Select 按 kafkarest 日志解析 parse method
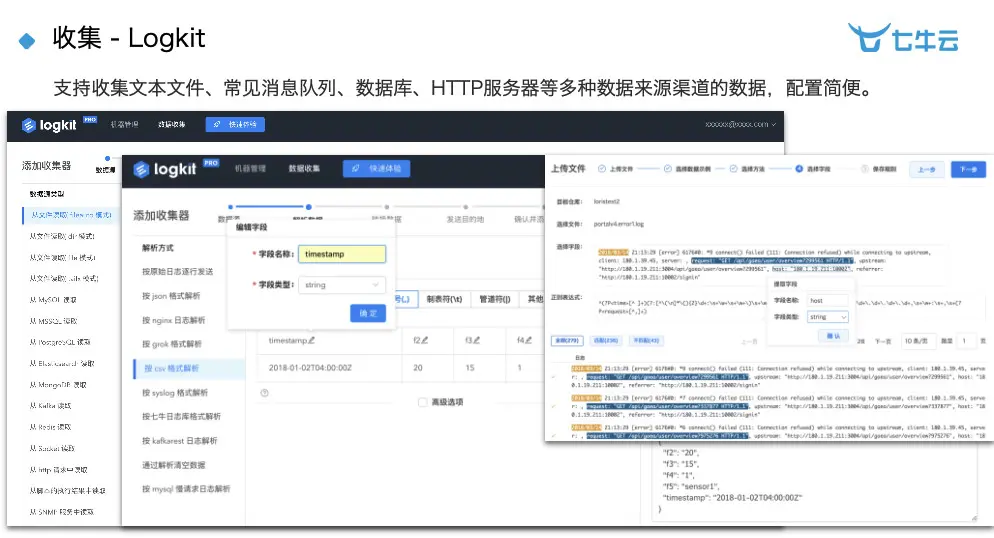Viewport: 994px width, 538px height. (x=179, y=440)
